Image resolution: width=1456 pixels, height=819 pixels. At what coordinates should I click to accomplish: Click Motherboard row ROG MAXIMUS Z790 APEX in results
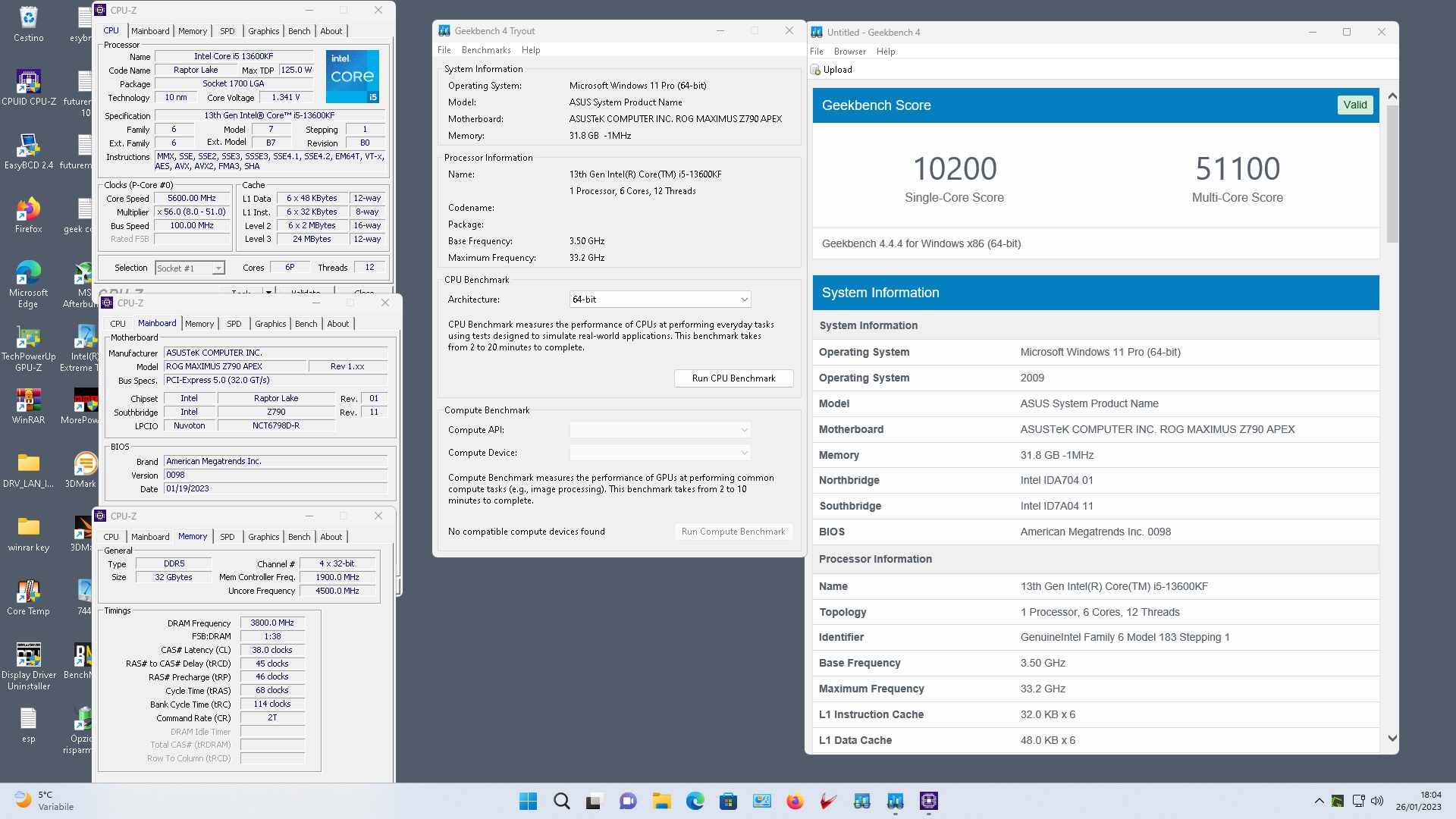pyautogui.click(x=1096, y=429)
